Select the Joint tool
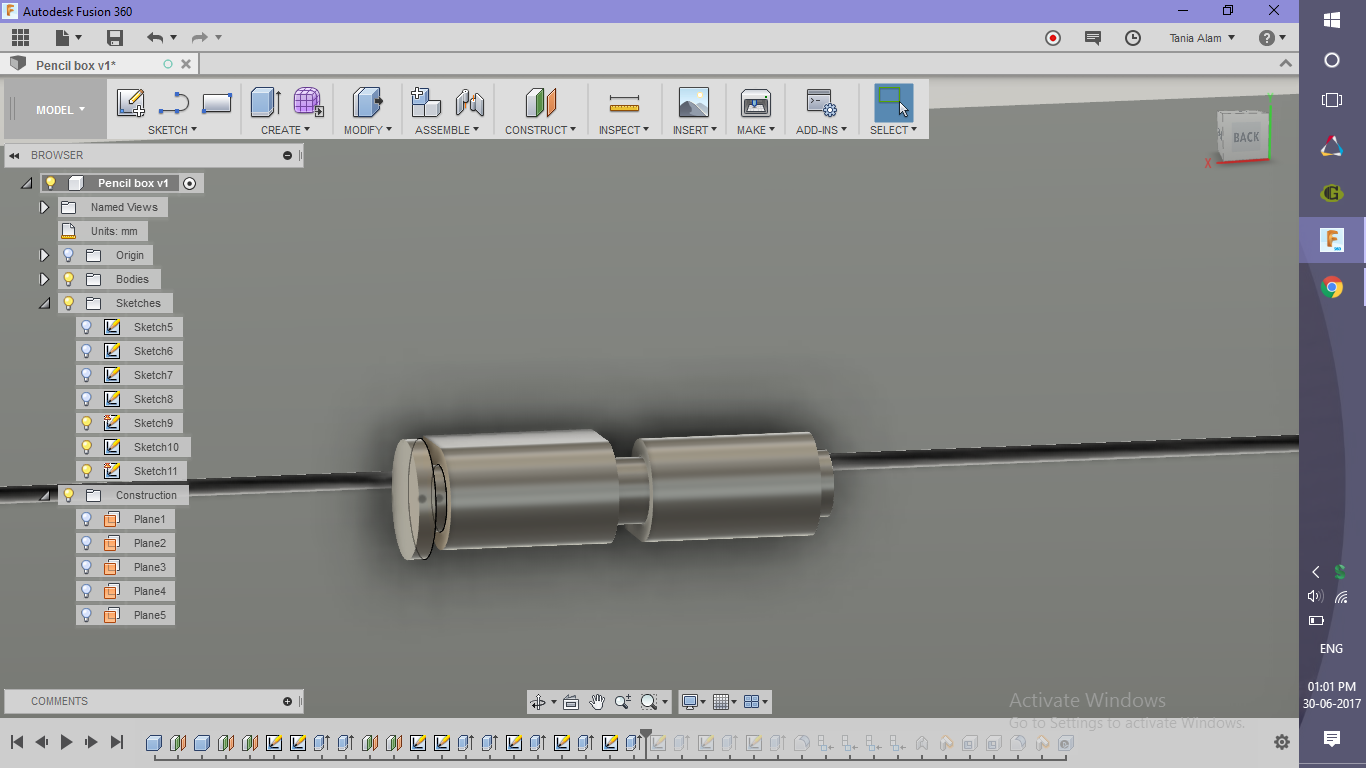 pos(470,103)
